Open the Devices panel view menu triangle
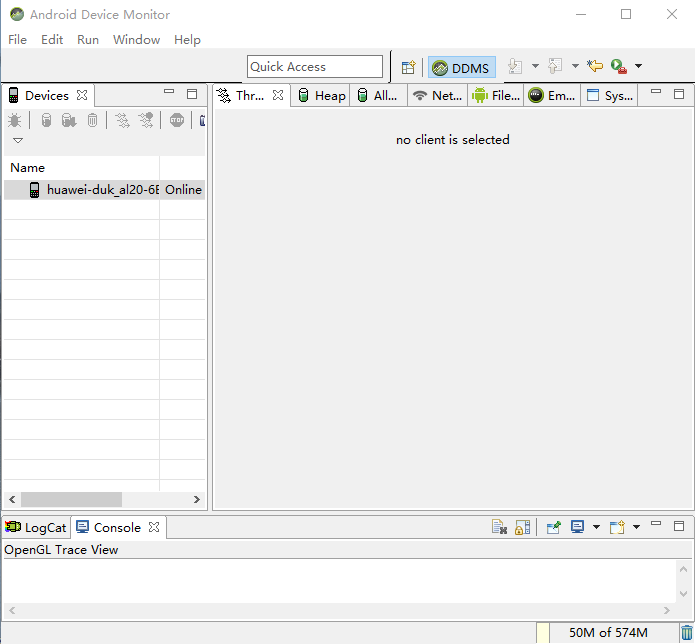Viewport: 695px width, 644px height. pyautogui.click(x=18, y=141)
